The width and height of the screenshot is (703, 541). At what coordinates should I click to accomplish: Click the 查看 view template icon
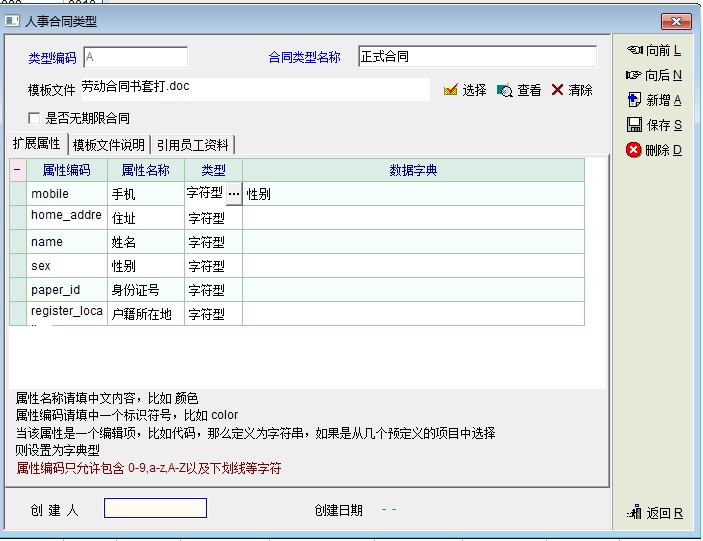coord(505,90)
